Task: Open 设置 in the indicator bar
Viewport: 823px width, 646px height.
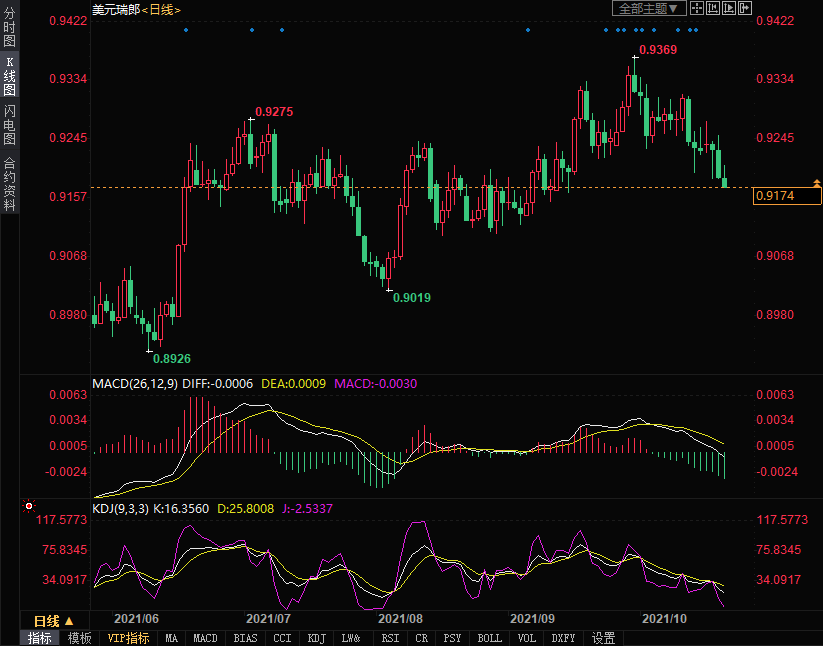Action: pos(603,638)
